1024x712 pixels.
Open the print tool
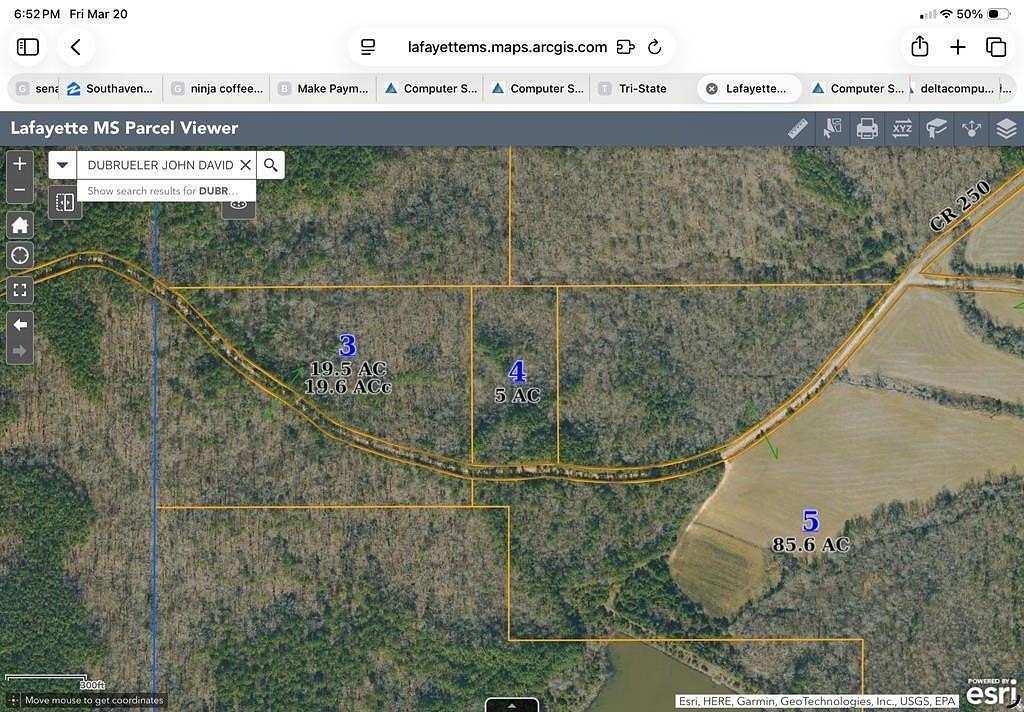[x=866, y=128]
